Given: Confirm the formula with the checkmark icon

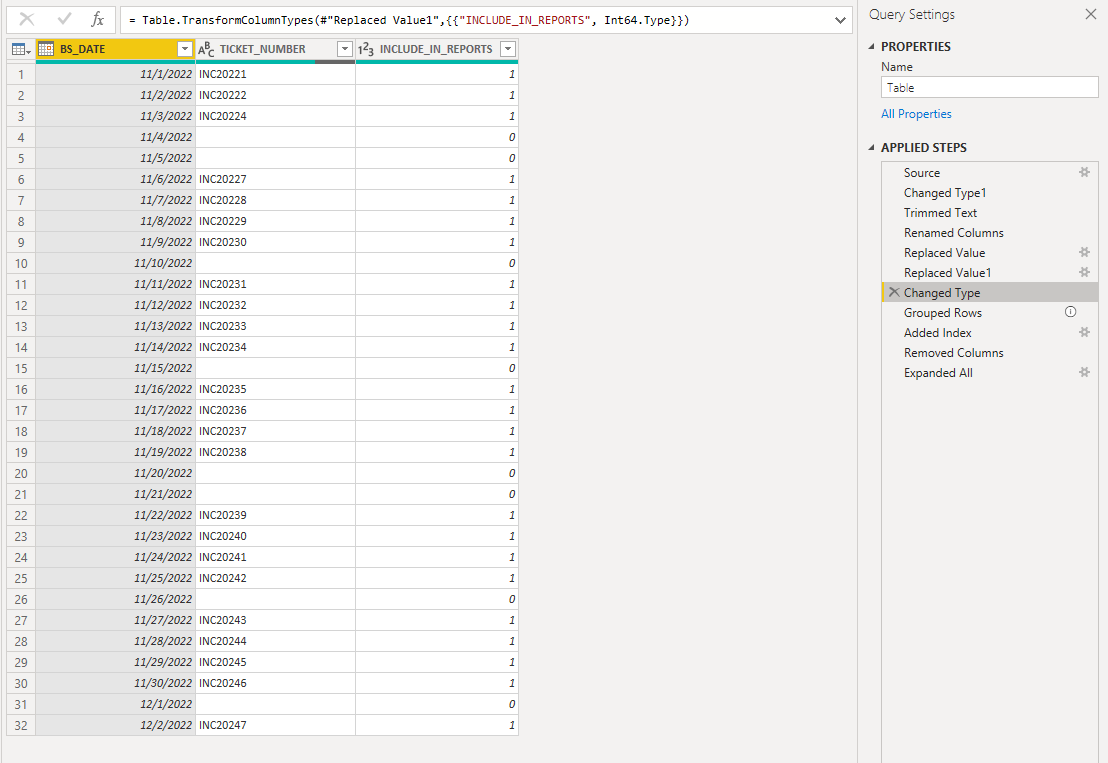Looking at the screenshot, I should [64, 19].
